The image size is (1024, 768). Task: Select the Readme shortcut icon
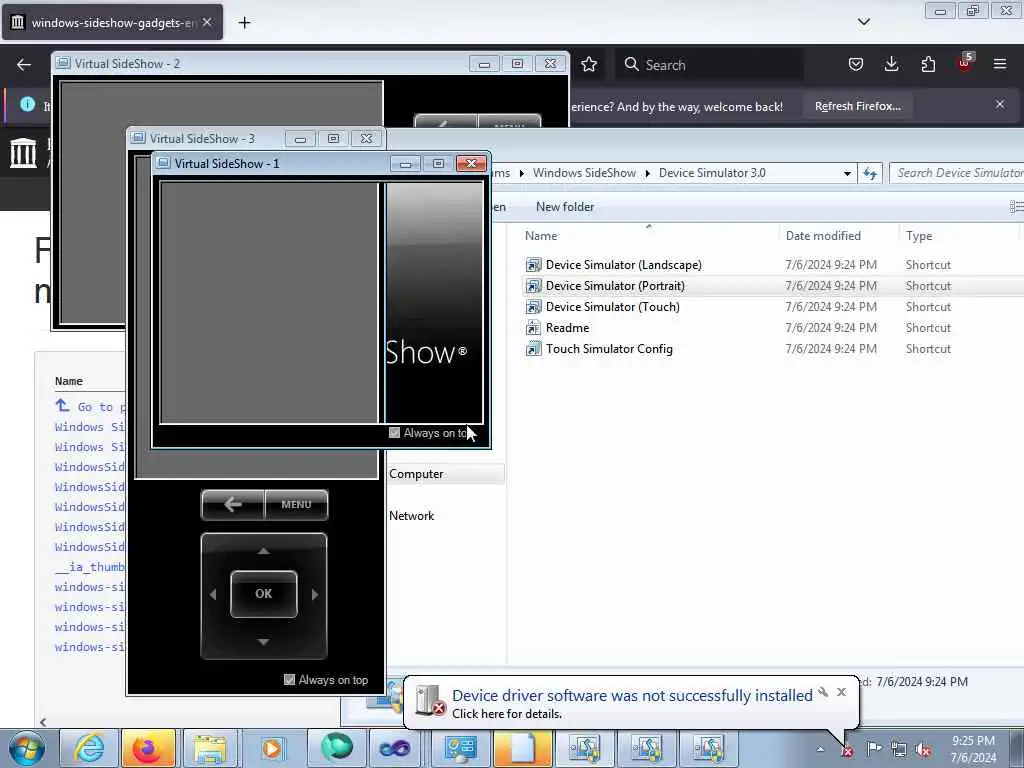coord(534,328)
